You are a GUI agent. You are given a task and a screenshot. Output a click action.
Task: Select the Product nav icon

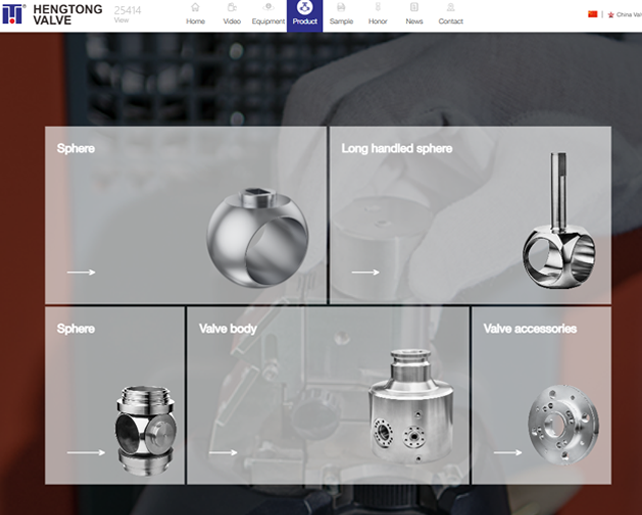[x=305, y=8]
